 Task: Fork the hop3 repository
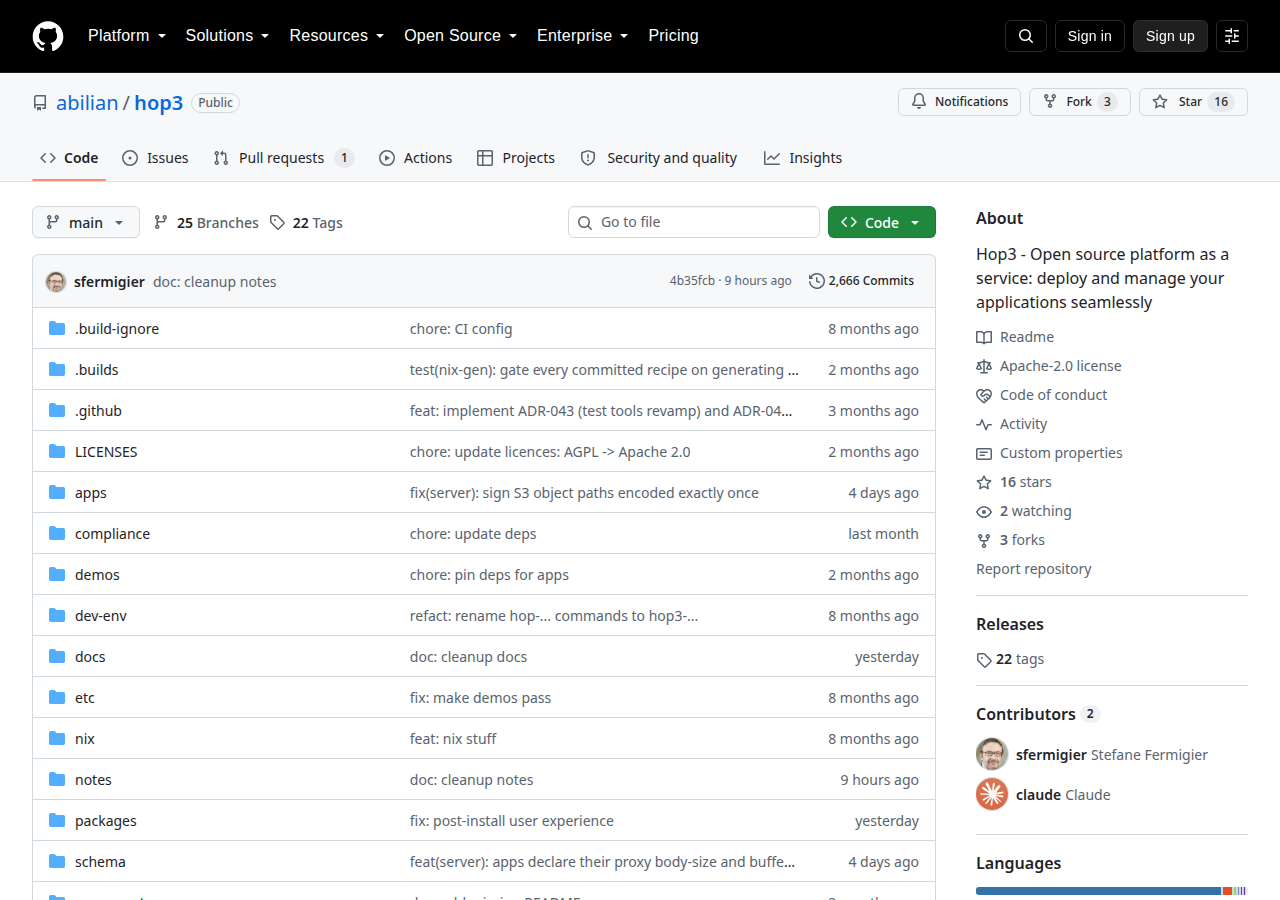pyautogui.click(x=1080, y=102)
